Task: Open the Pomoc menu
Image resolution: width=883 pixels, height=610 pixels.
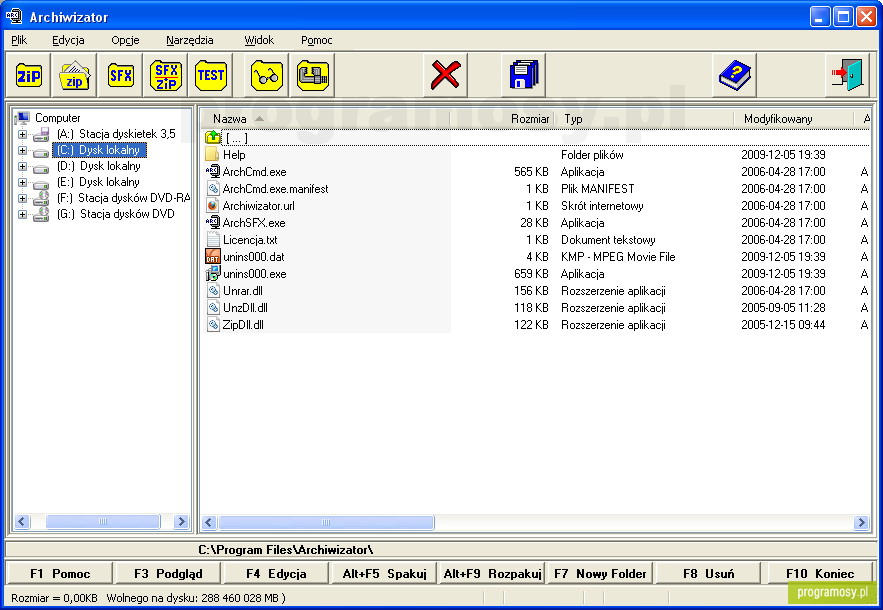Action: point(316,40)
